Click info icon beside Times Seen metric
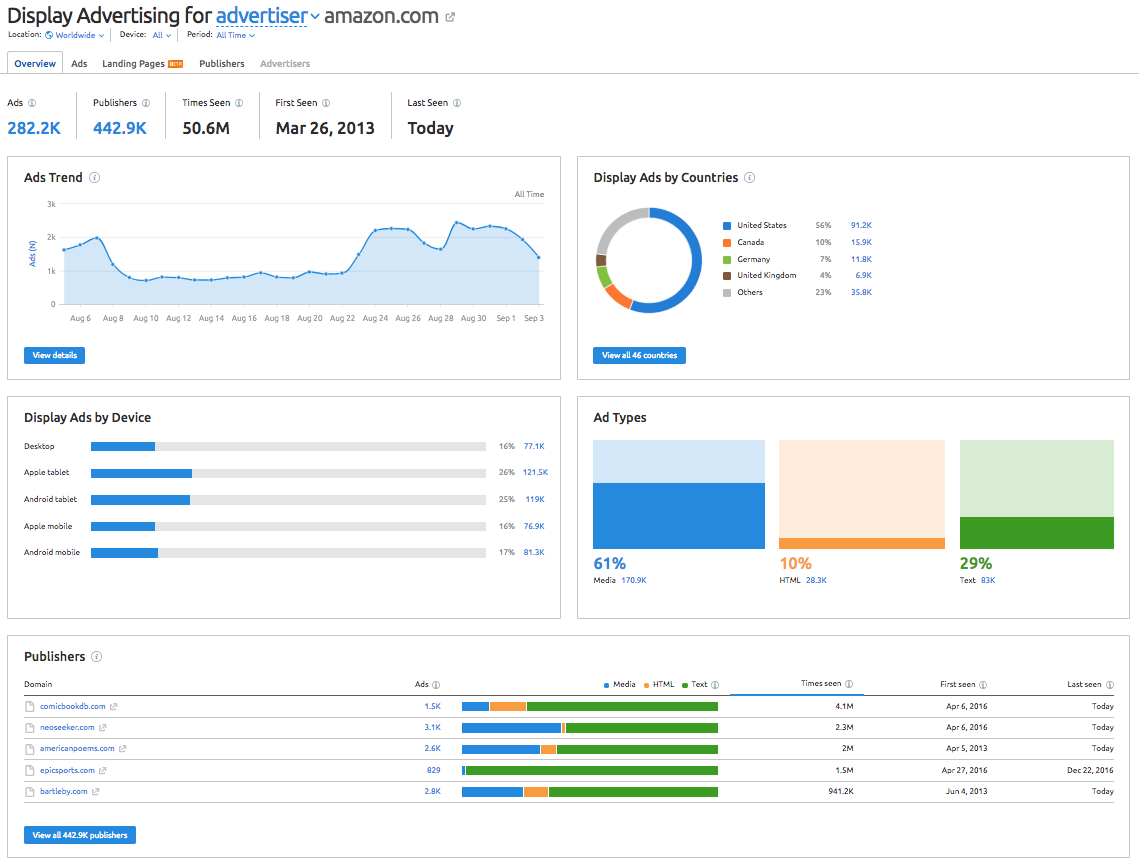 coord(239,103)
